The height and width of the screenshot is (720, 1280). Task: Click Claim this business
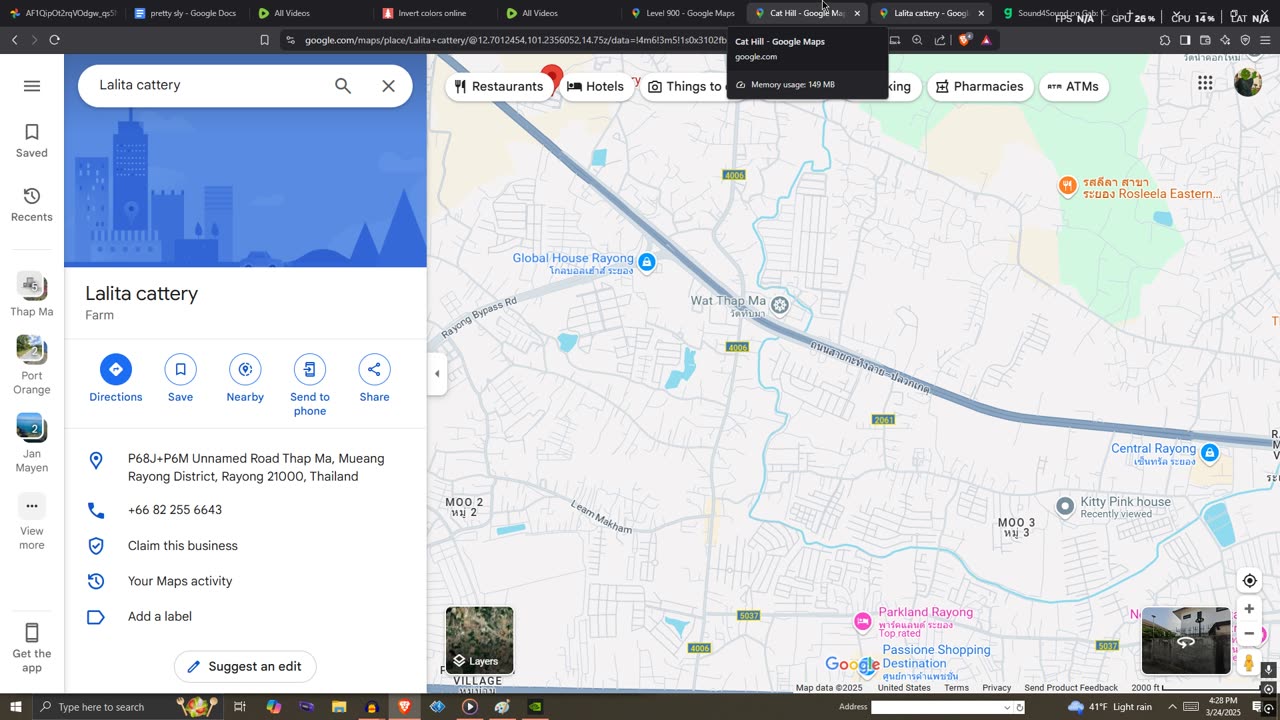[x=246, y=546]
